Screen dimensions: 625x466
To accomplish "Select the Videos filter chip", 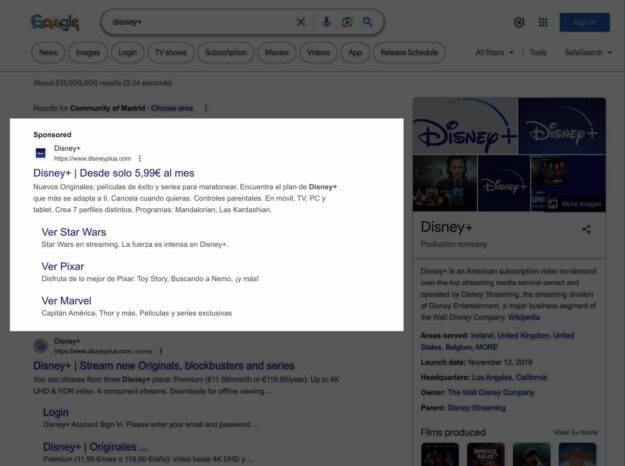I will 318,53.
